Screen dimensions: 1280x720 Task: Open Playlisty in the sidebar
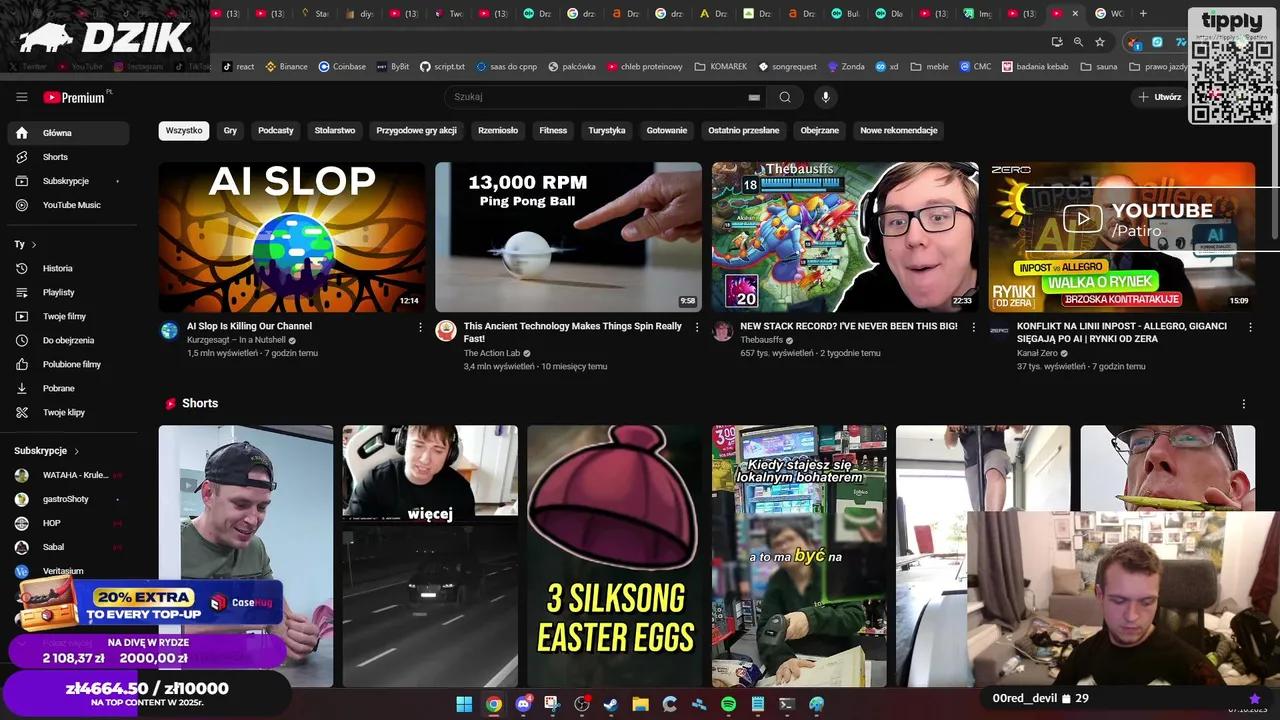tap(68, 292)
